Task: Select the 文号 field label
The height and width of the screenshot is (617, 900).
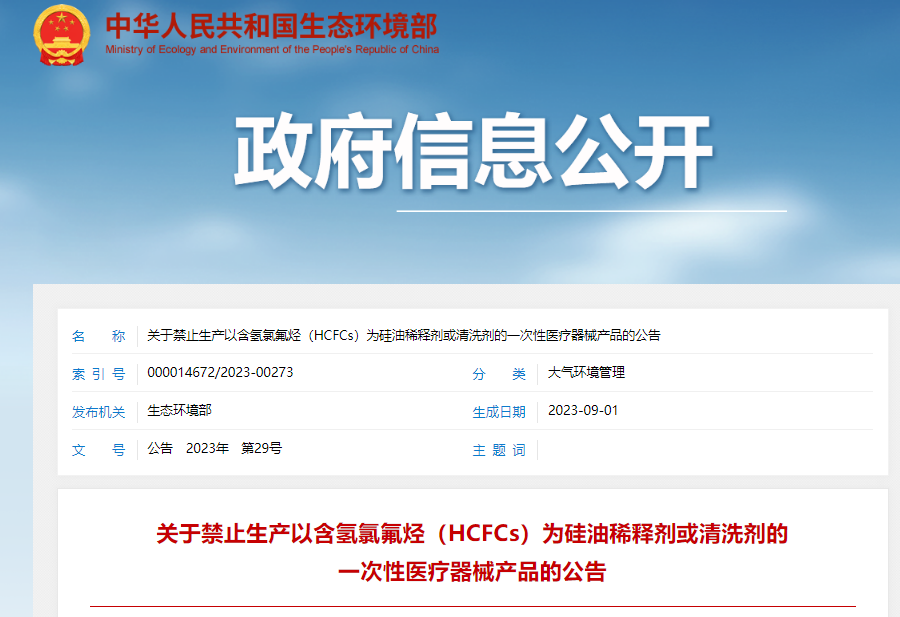Action: [98, 450]
